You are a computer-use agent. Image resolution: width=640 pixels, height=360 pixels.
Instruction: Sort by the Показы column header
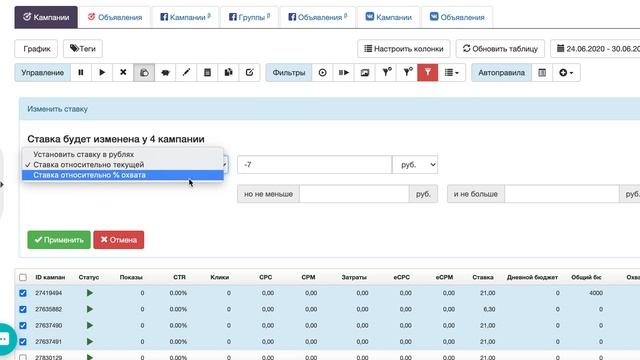[131, 277]
